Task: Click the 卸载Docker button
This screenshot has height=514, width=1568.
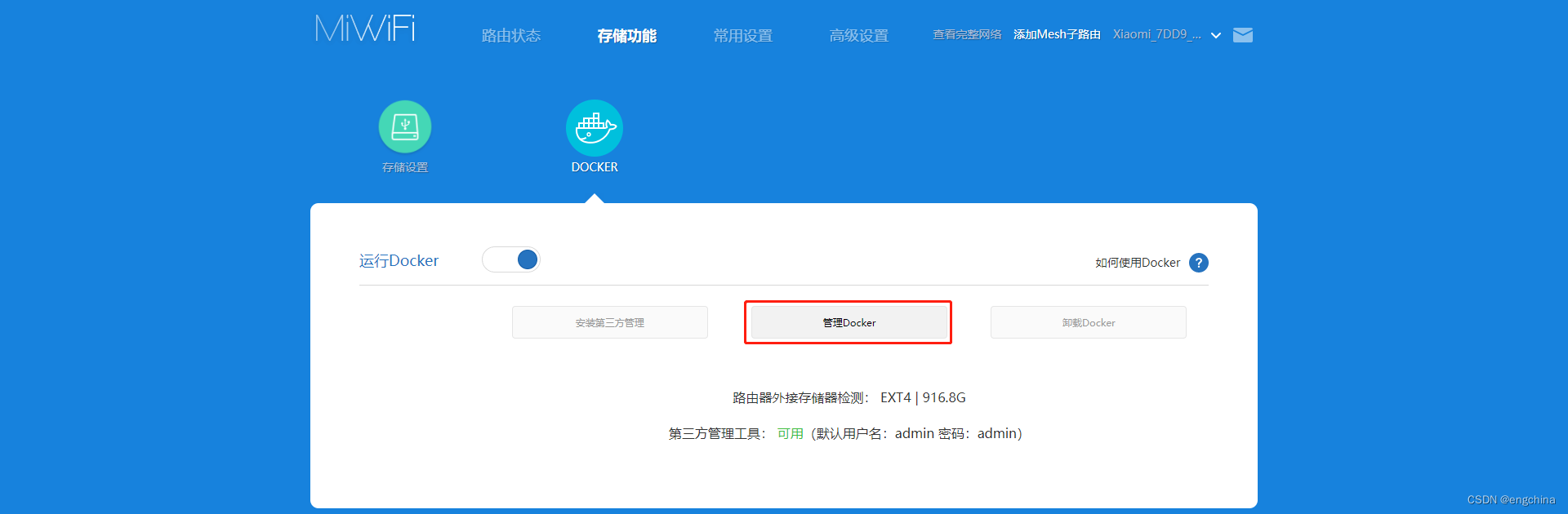Action: pos(1089,322)
